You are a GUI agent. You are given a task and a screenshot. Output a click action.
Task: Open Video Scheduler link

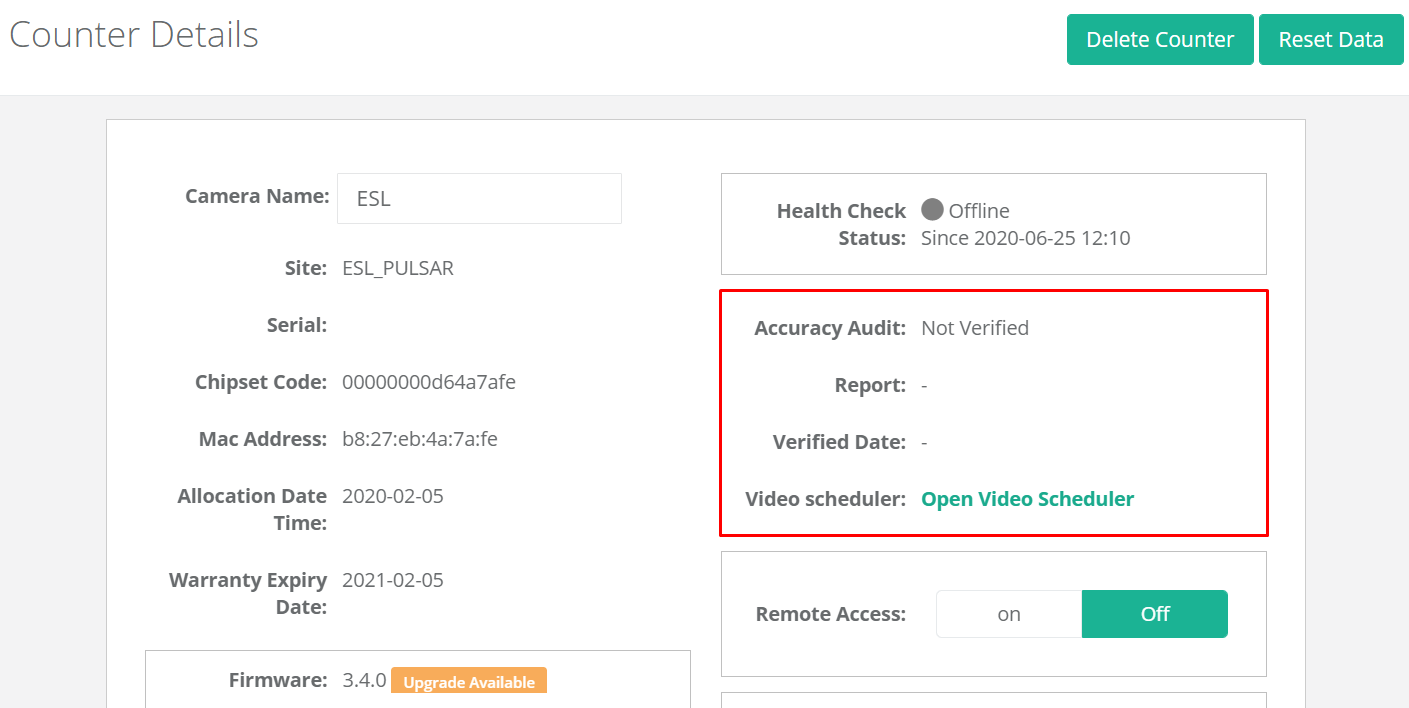(x=1027, y=498)
